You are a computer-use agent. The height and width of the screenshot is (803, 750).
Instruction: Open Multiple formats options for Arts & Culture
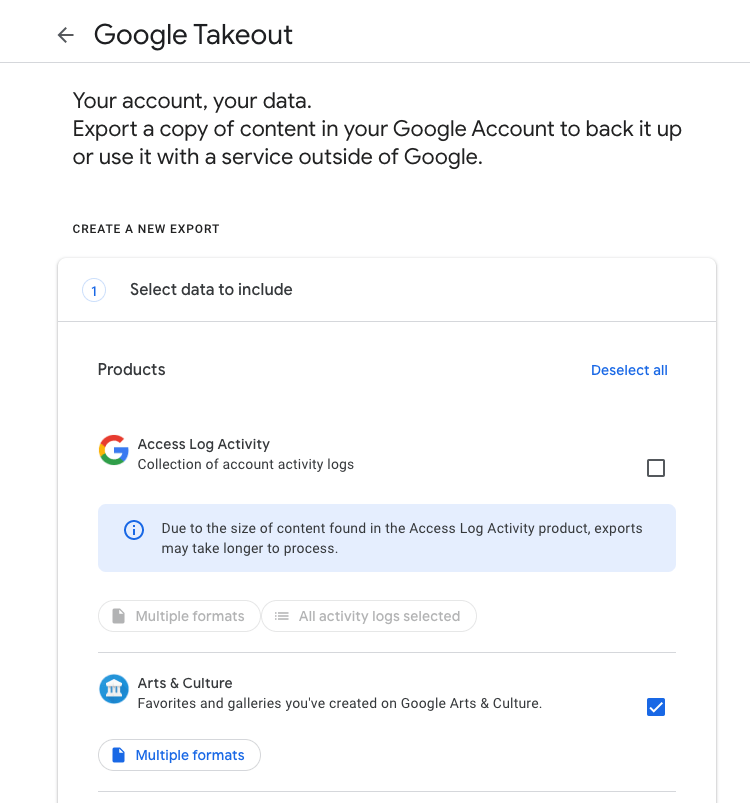179,755
